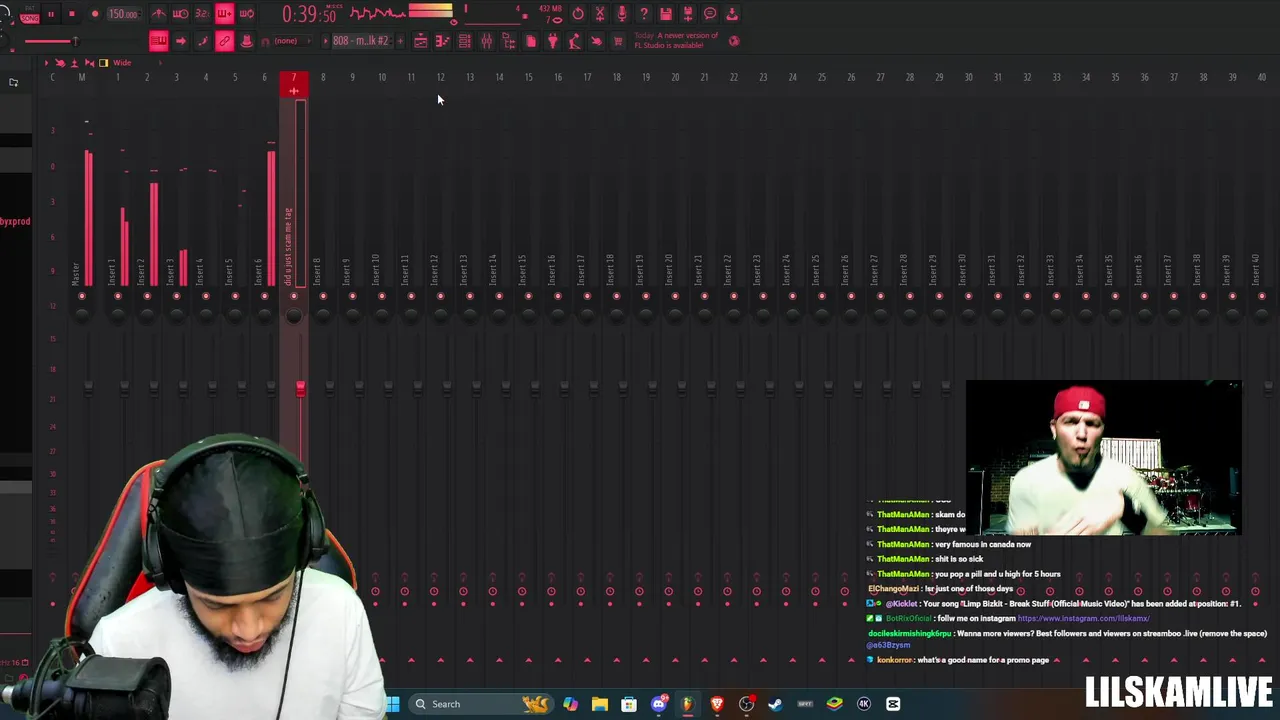Open the Piano roll icon

[x=442, y=41]
